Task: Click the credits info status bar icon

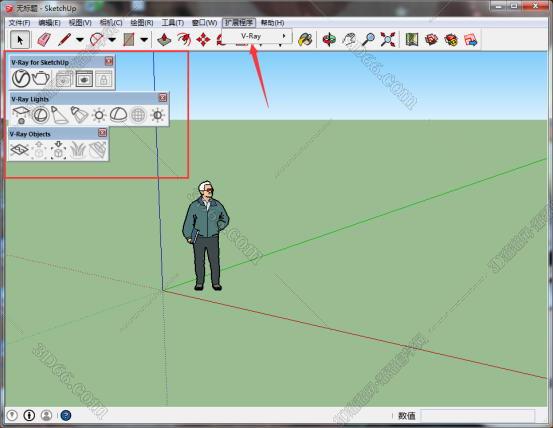Action: click(29, 415)
